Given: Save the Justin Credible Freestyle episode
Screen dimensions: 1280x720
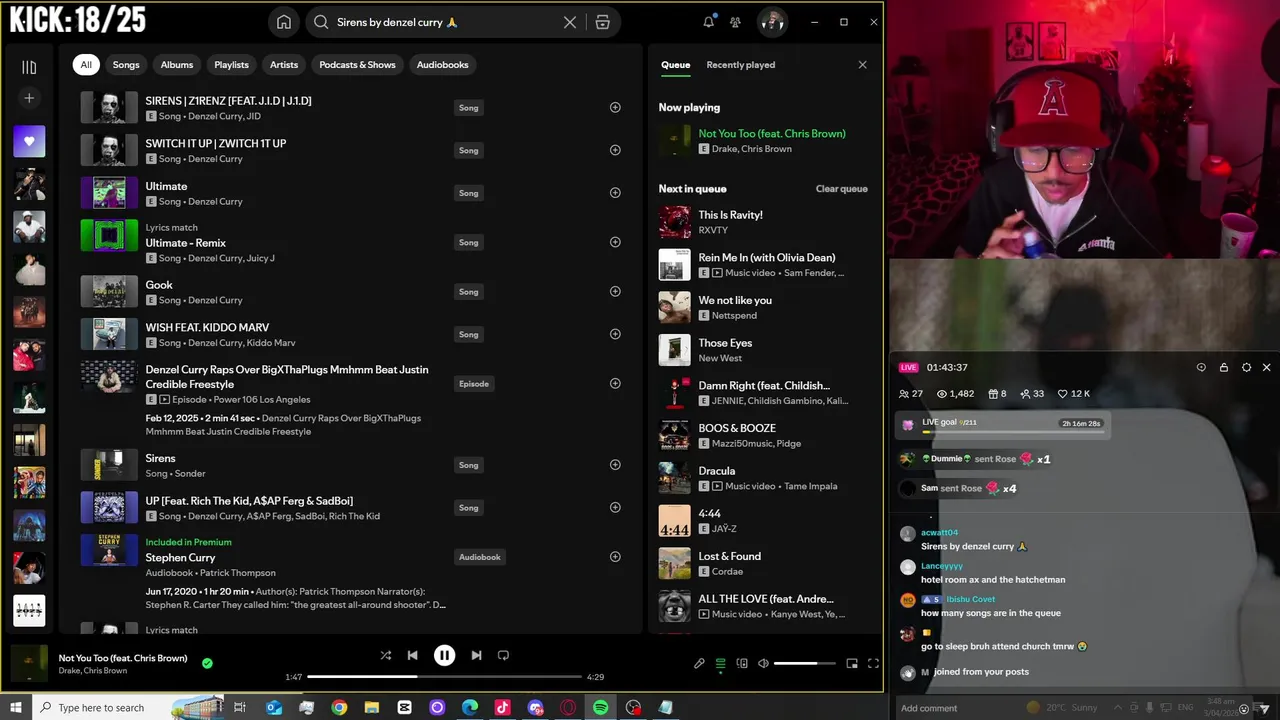Looking at the screenshot, I should [615, 383].
